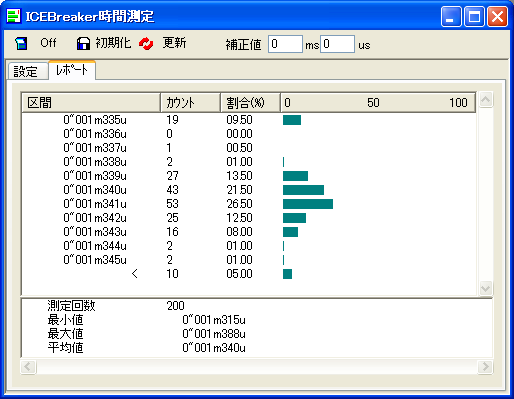Viewport: 514px width, 399px height.
Task: Click the 測定回数 label
Action: (x=71, y=305)
